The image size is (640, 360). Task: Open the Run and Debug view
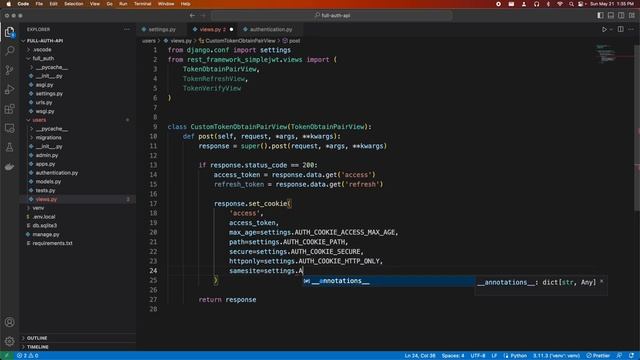[9, 89]
